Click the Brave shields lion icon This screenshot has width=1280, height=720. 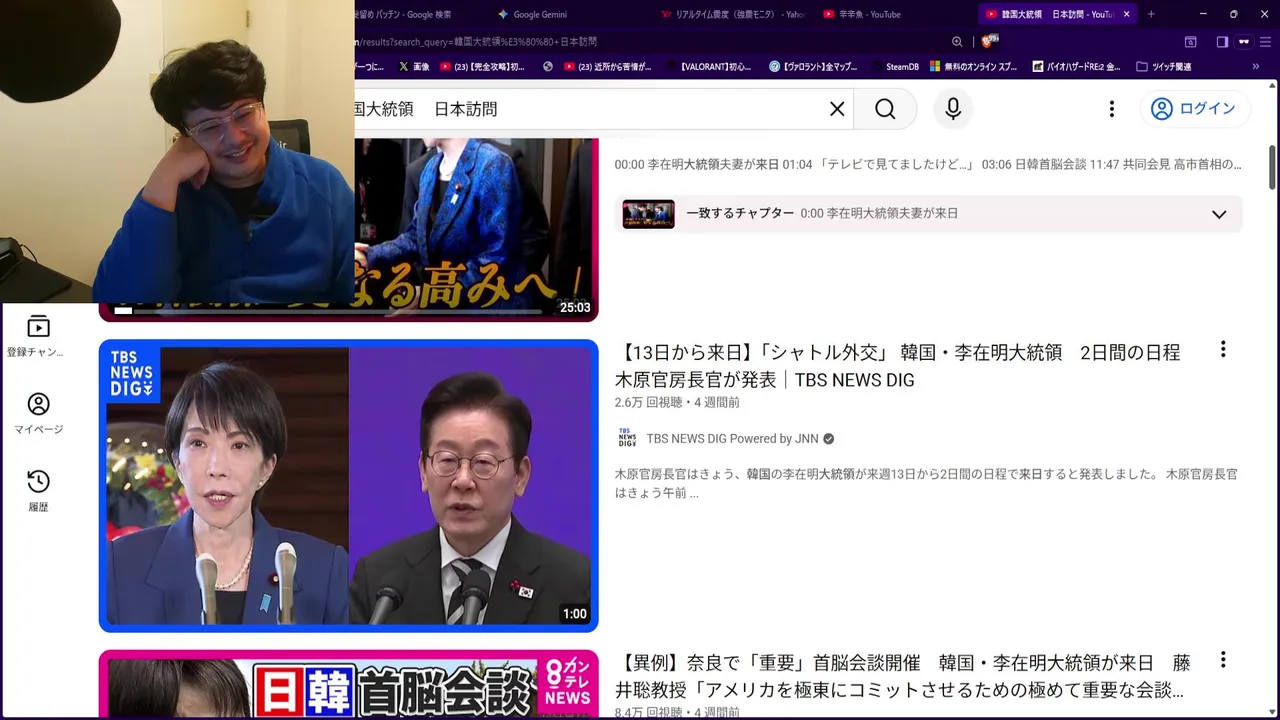989,41
